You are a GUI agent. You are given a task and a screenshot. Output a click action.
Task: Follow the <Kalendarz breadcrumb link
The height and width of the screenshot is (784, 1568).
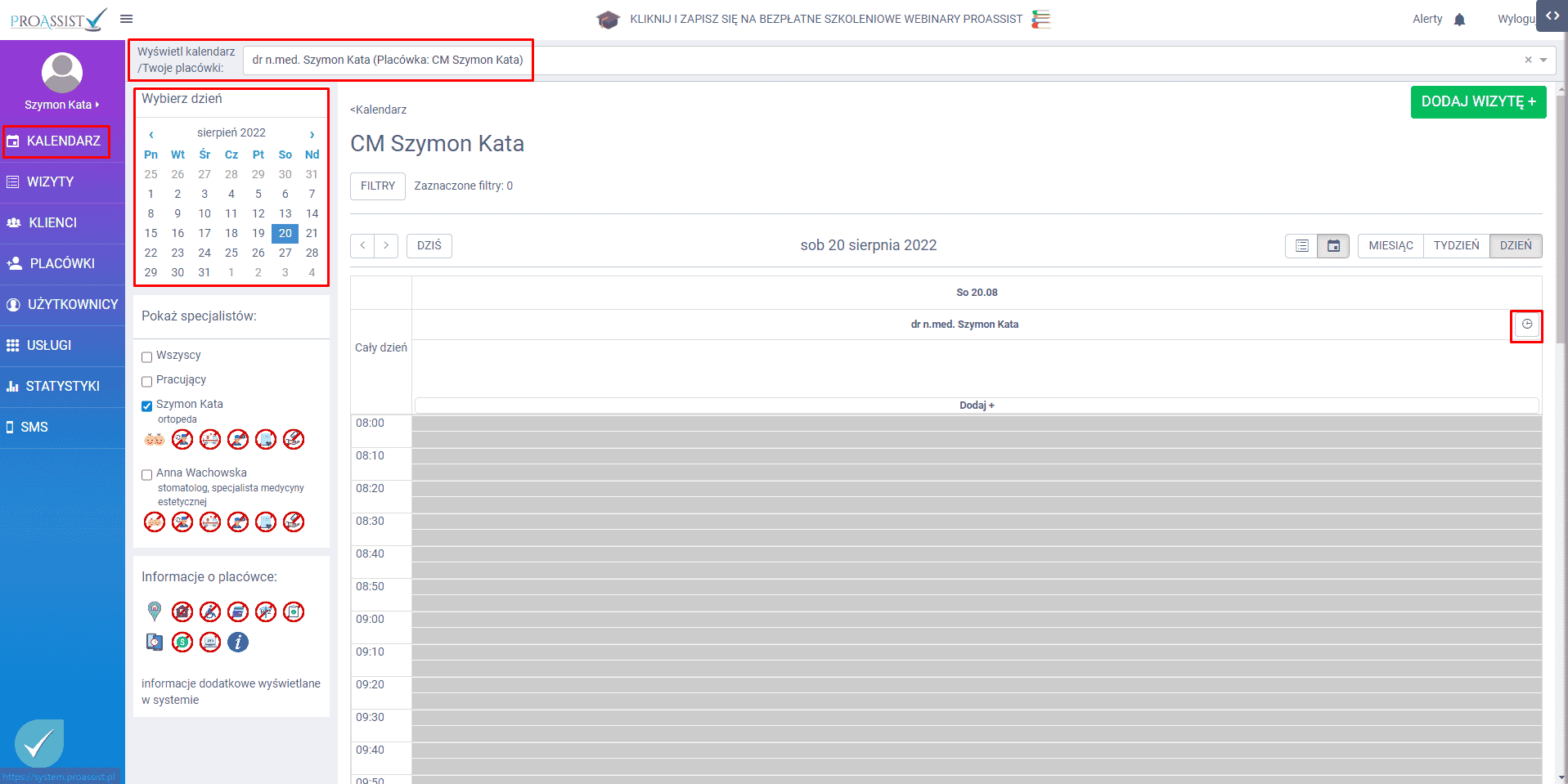click(x=378, y=110)
